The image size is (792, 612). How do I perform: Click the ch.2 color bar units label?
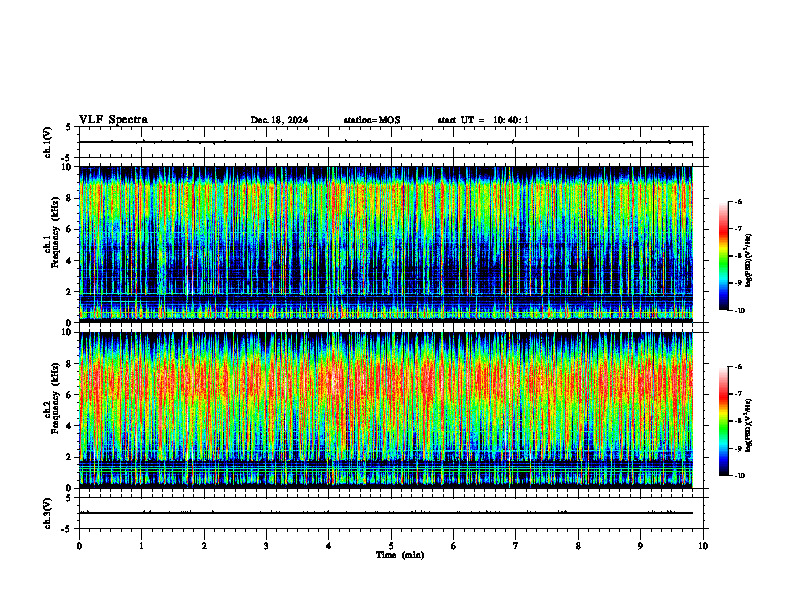749,426
